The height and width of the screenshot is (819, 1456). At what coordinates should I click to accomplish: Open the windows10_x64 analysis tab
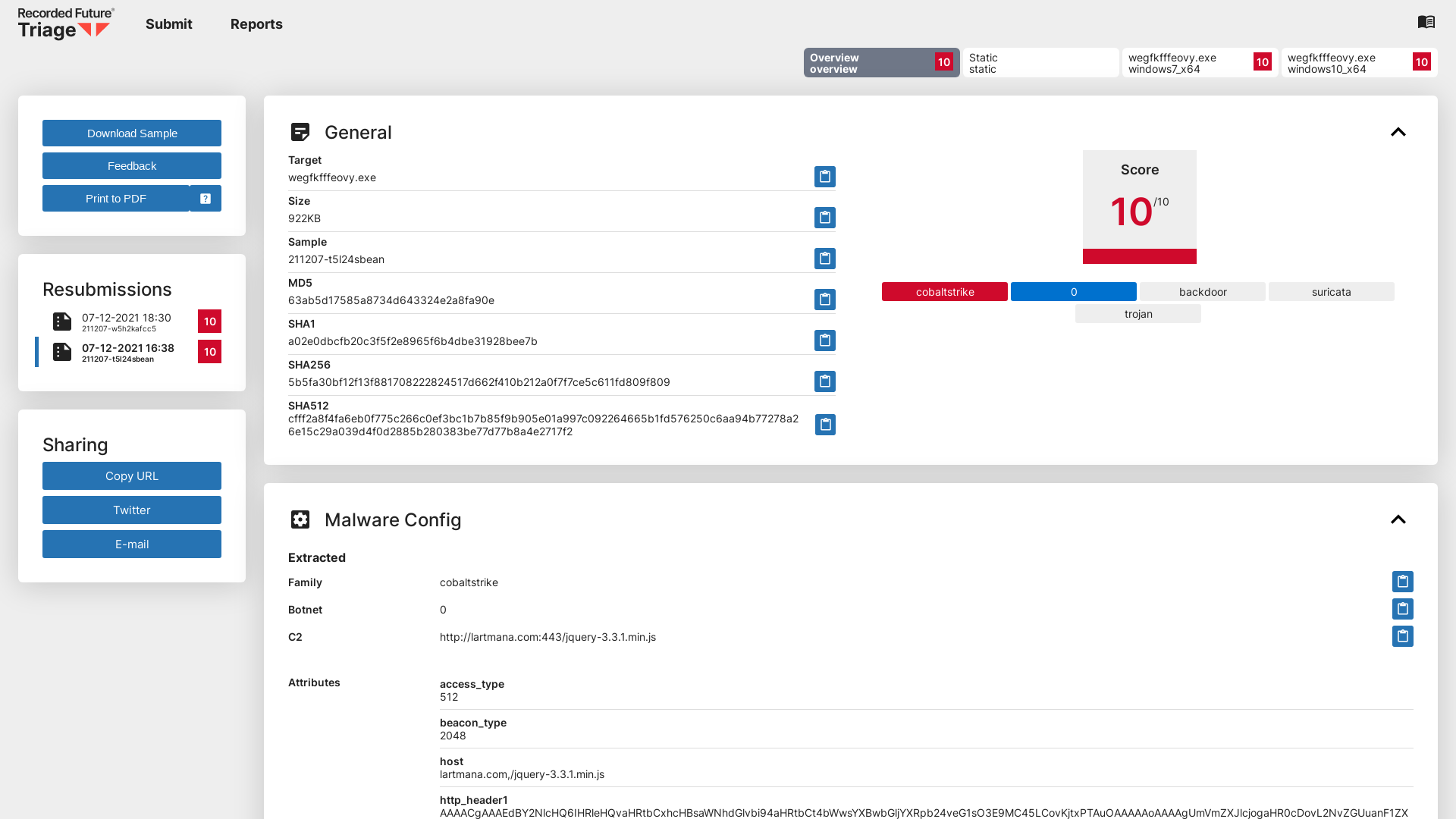pyautogui.click(x=1360, y=63)
